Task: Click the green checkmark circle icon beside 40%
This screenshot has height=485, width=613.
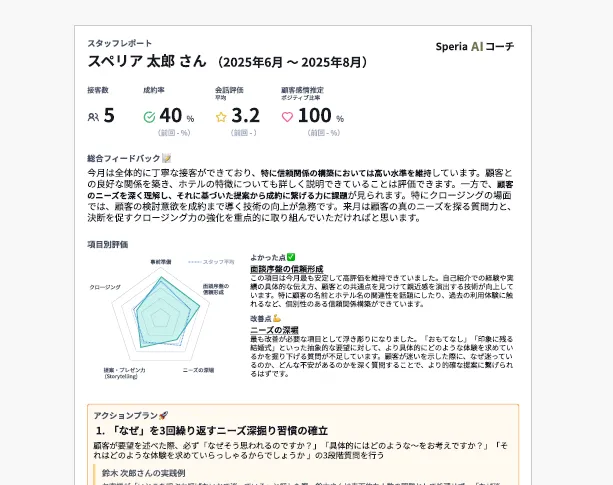Action: (x=149, y=117)
